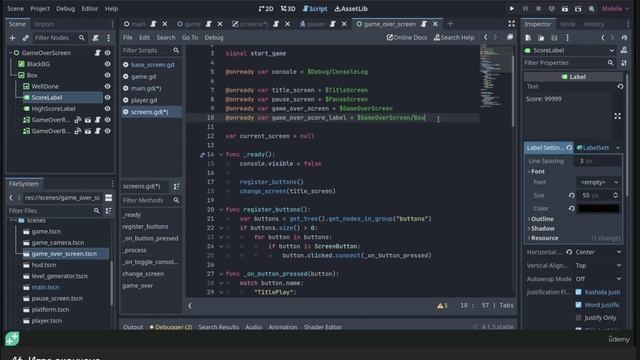This screenshot has width=640, height=360.
Task: Switch to the Node dock tab
Action: click(x=568, y=24)
